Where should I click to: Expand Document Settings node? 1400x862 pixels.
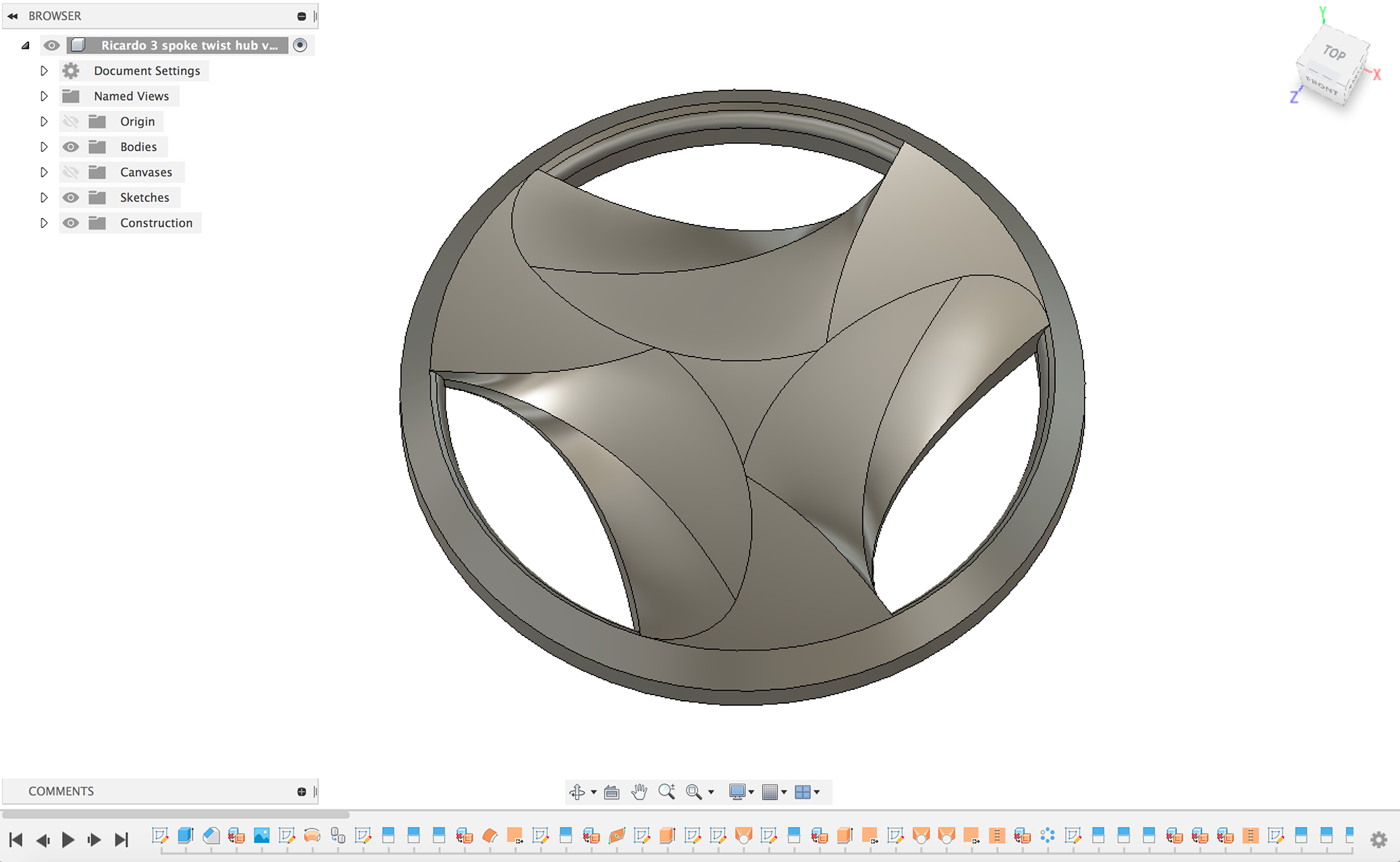point(44,71)
